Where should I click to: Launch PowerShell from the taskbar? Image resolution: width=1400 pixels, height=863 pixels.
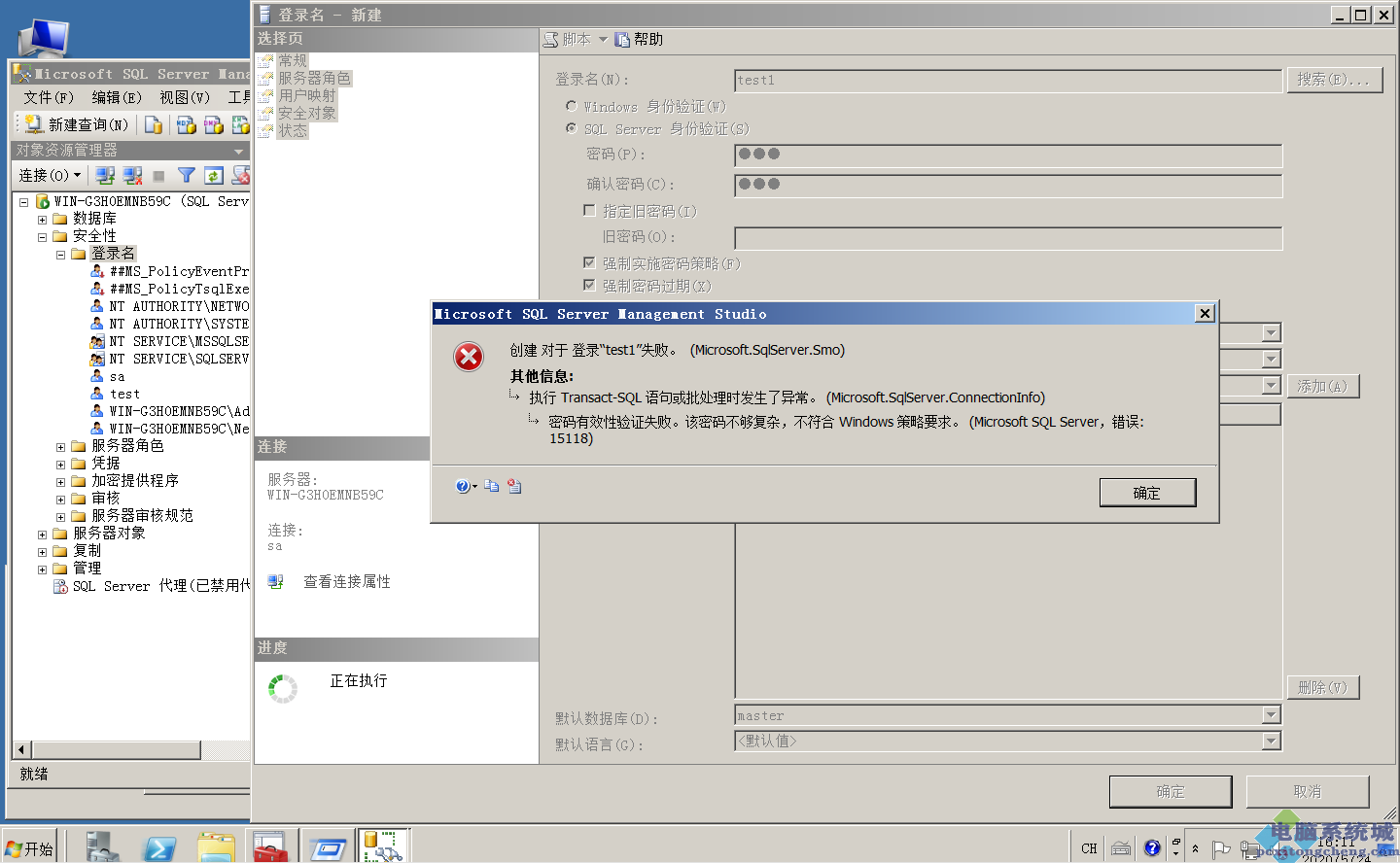click(158, 847)
